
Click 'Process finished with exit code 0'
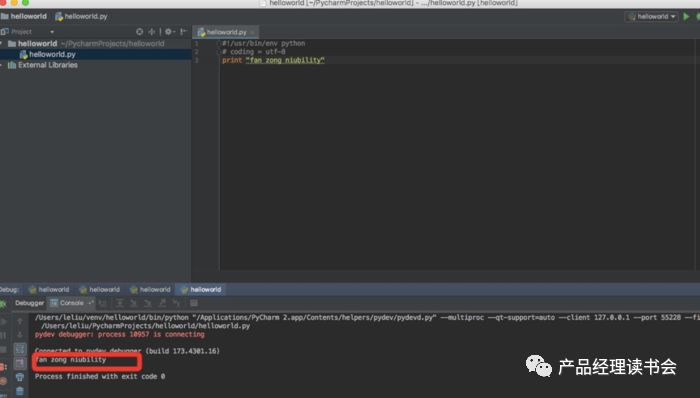[100, 377]
